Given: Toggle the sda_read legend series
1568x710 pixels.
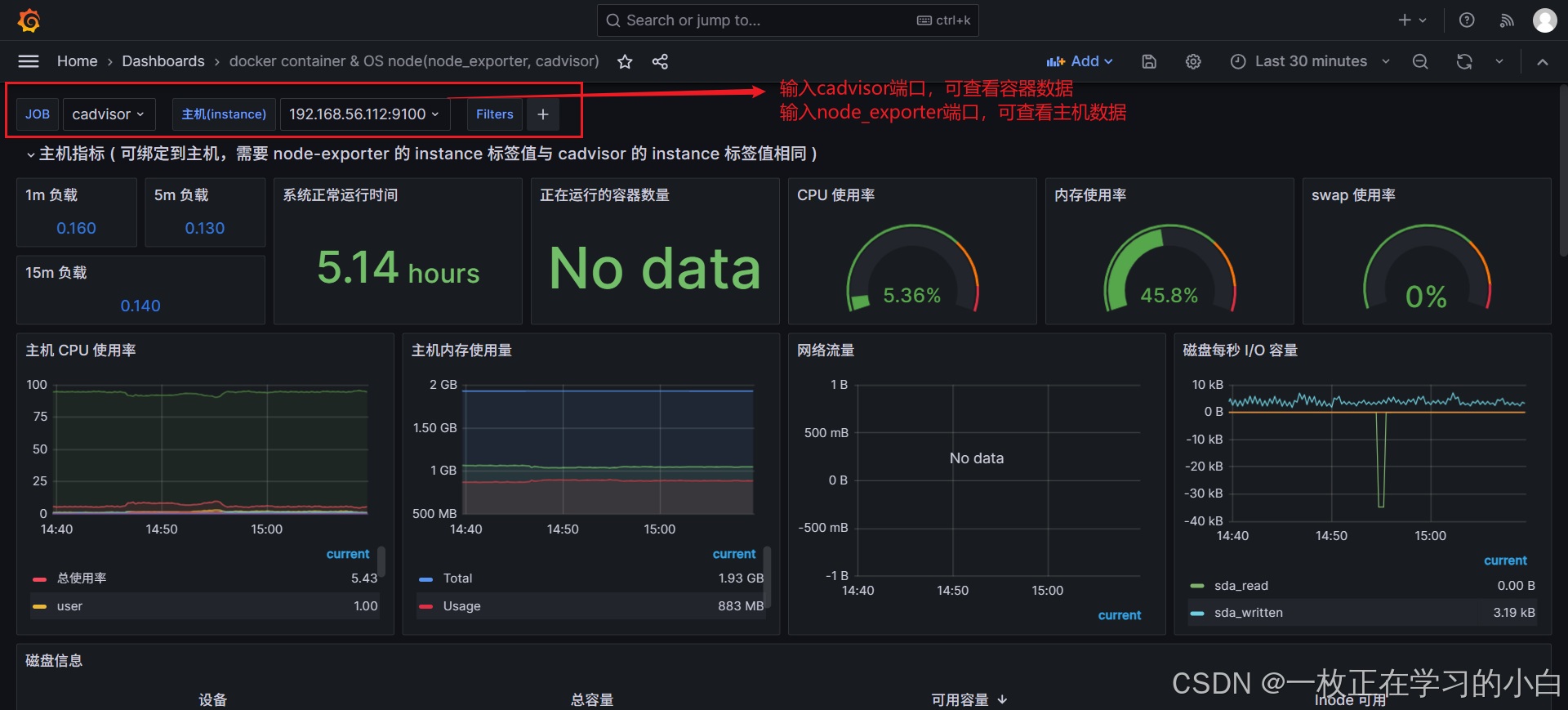Looking at the screenshot, I should coord(1241,586).
